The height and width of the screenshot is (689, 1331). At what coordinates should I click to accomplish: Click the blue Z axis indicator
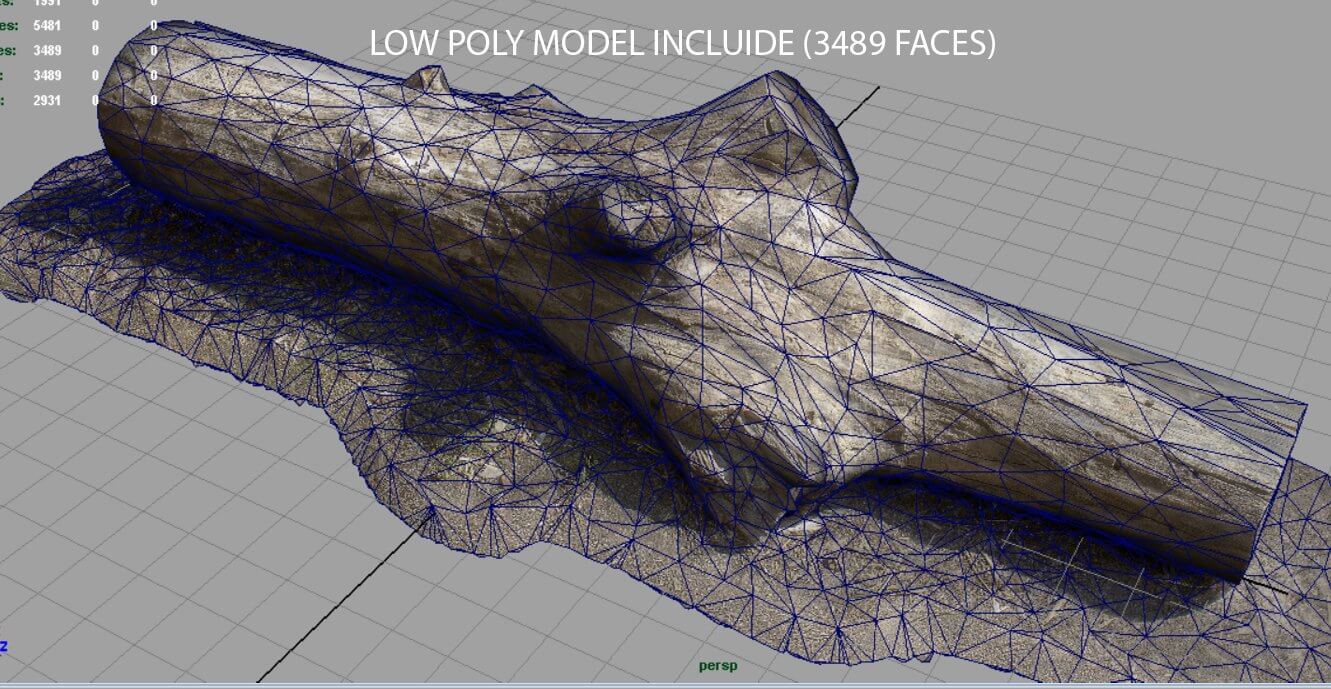(3, 646)
